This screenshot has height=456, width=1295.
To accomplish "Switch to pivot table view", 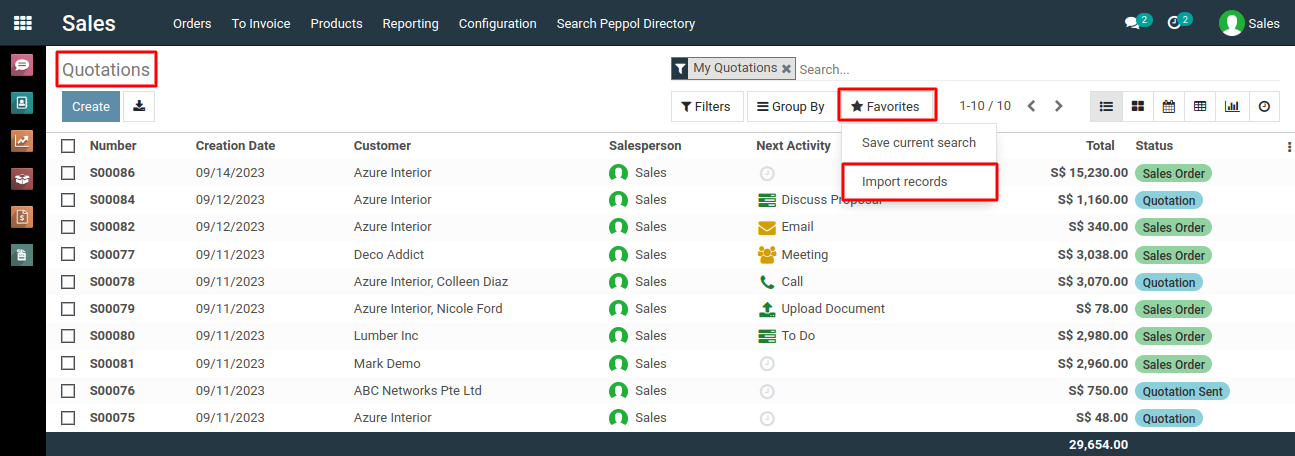I will pos(1200,106).
